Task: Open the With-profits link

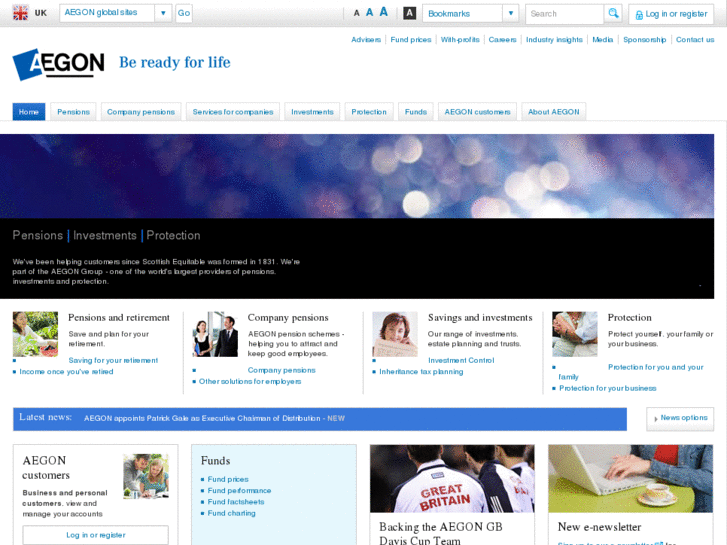Action: [460, 40]
